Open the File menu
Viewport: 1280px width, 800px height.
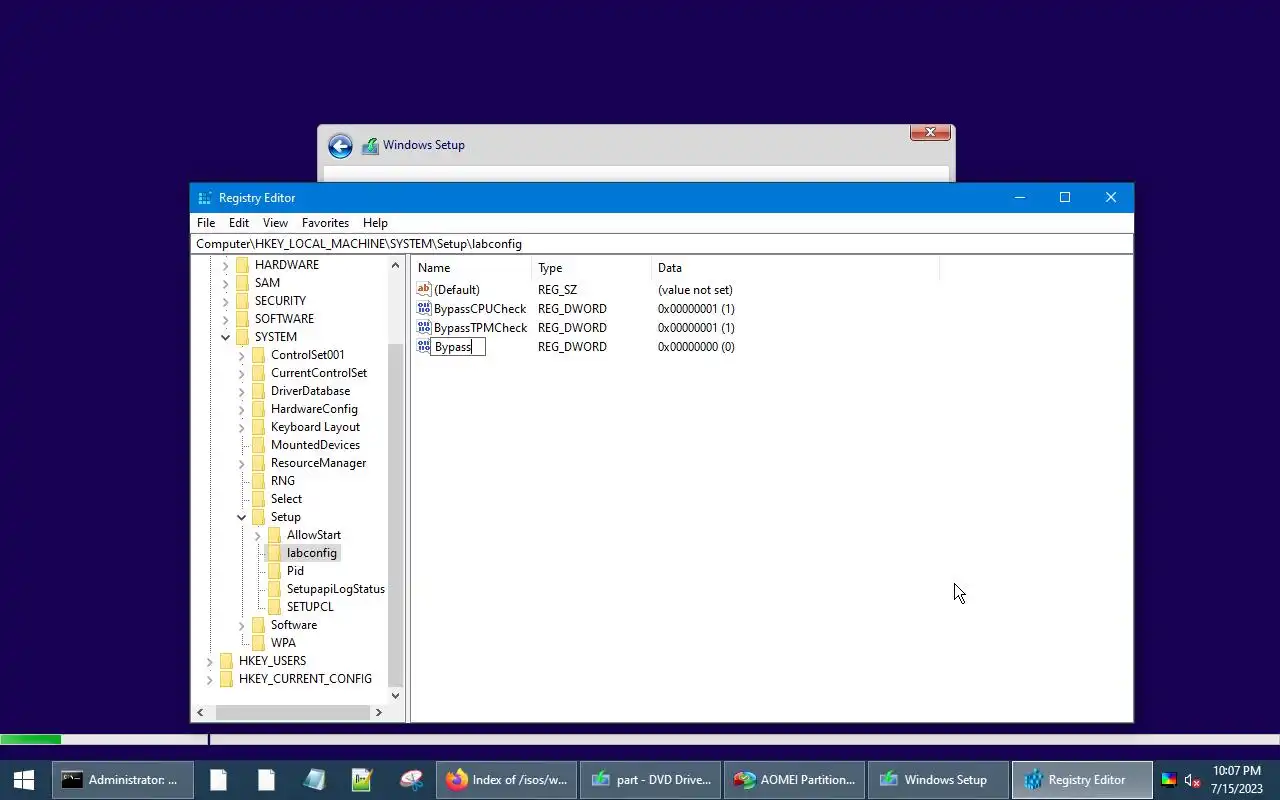click(x=206, y=223)
